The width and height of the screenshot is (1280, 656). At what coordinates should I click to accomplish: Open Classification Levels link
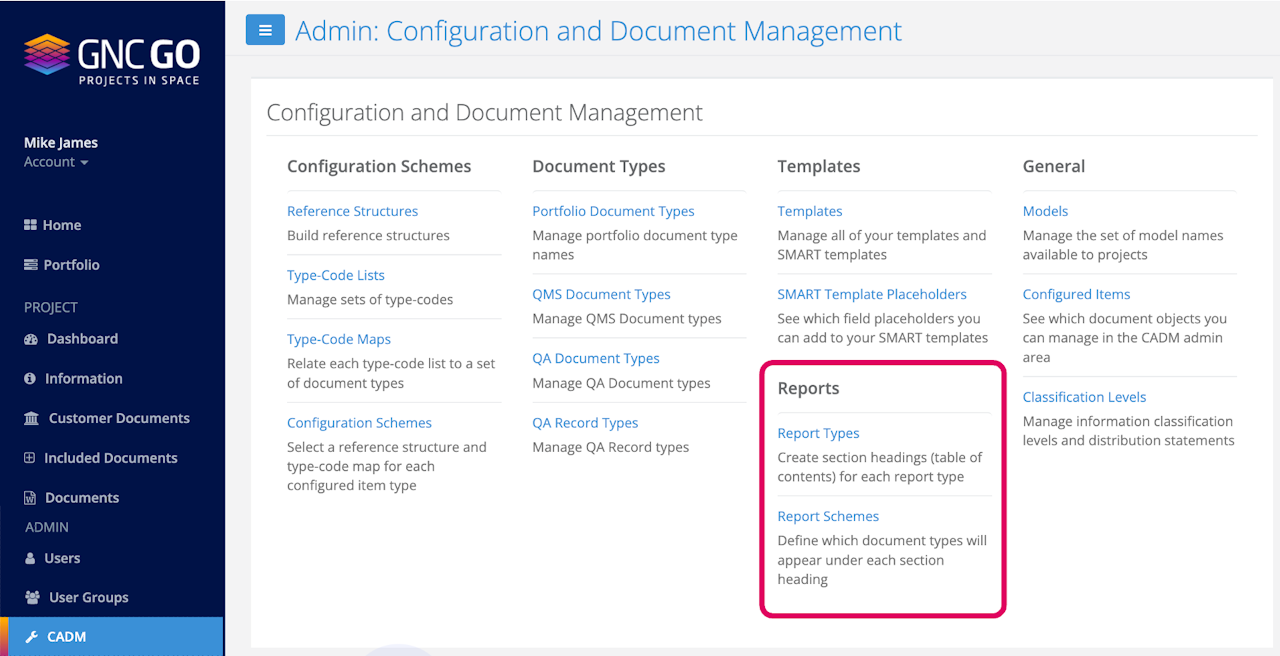point(1084,397)
